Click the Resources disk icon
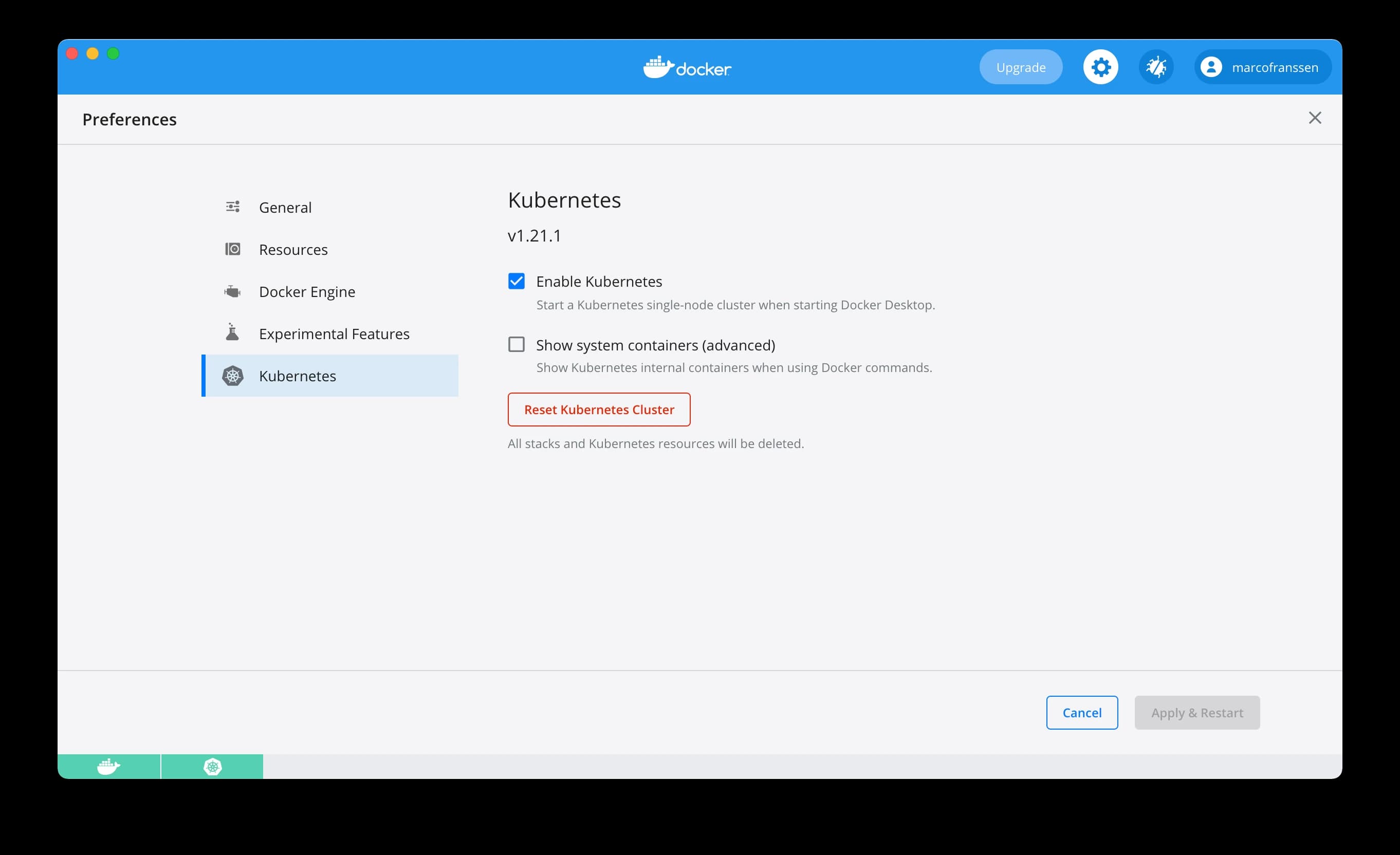Screen dimensions: 1400x855 (232, 249)
